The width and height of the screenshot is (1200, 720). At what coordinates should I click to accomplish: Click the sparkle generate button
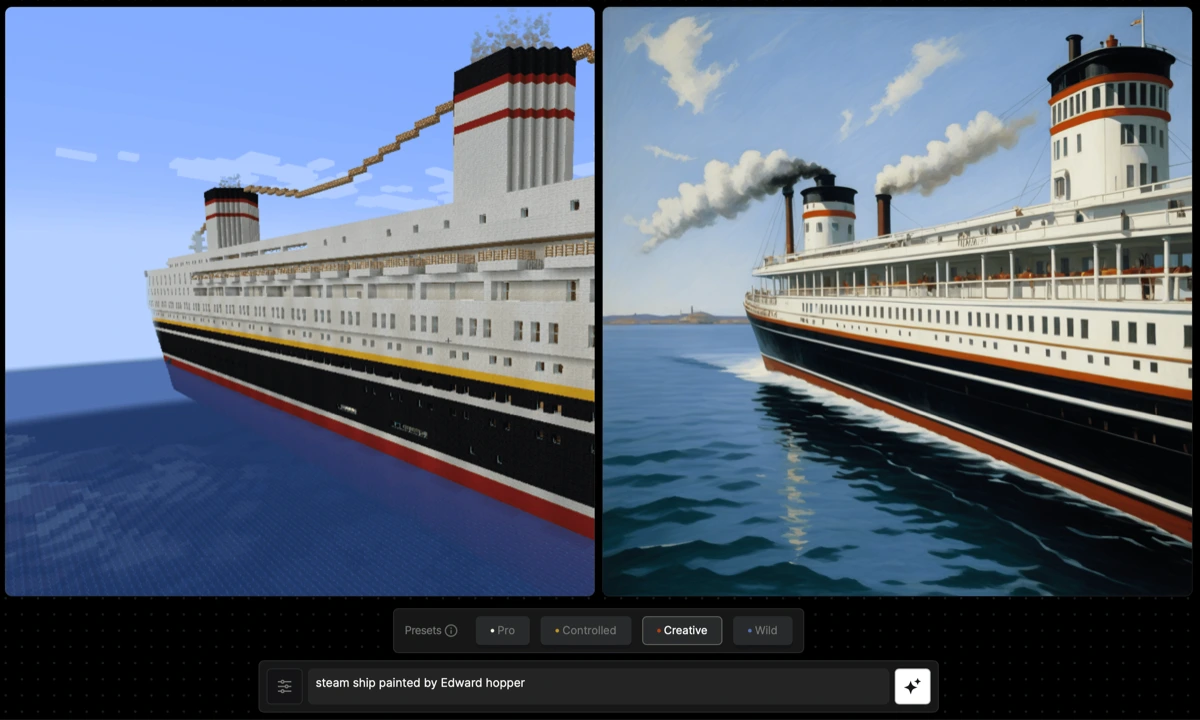912,686
